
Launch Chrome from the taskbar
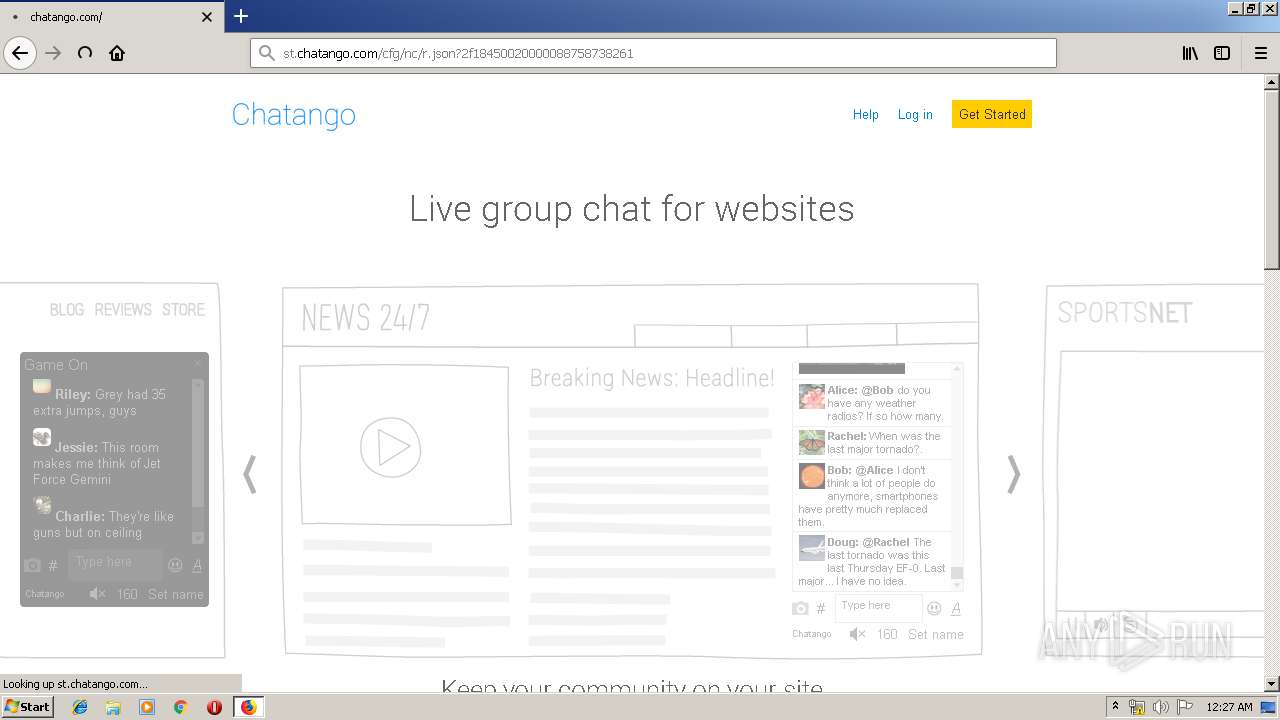click(x=180, y=707)
